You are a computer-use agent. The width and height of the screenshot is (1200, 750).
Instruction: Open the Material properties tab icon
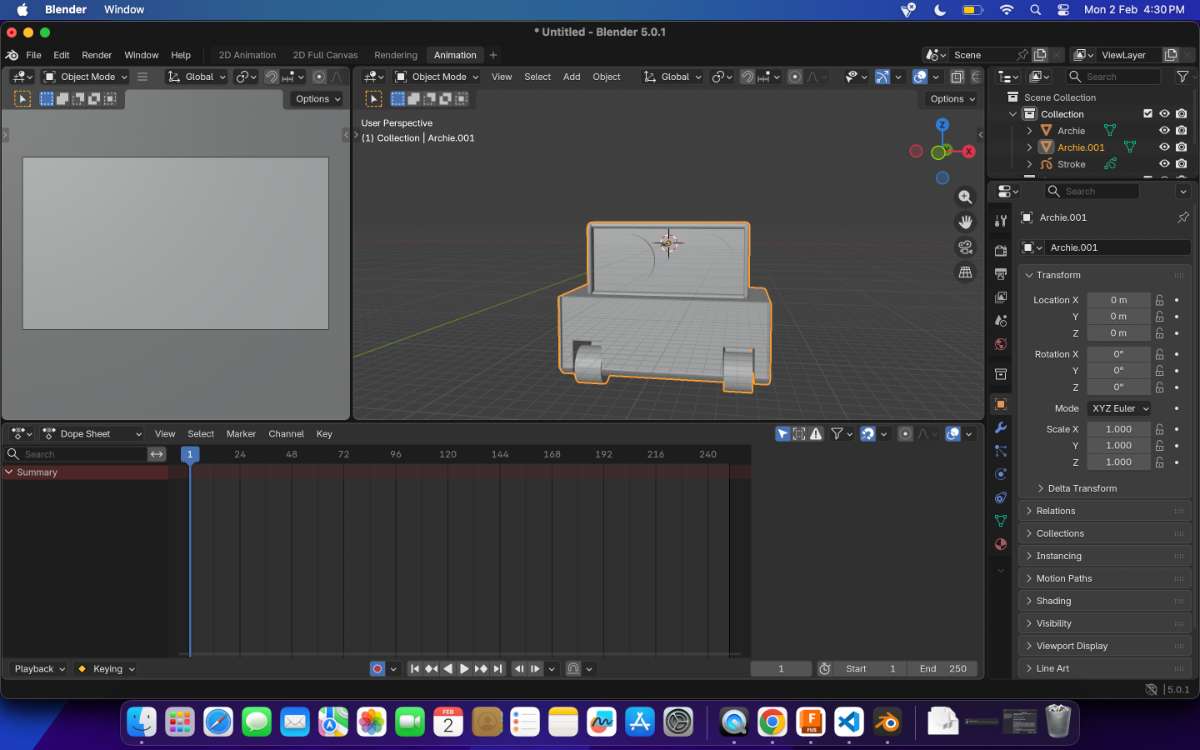click(1000, 545)
